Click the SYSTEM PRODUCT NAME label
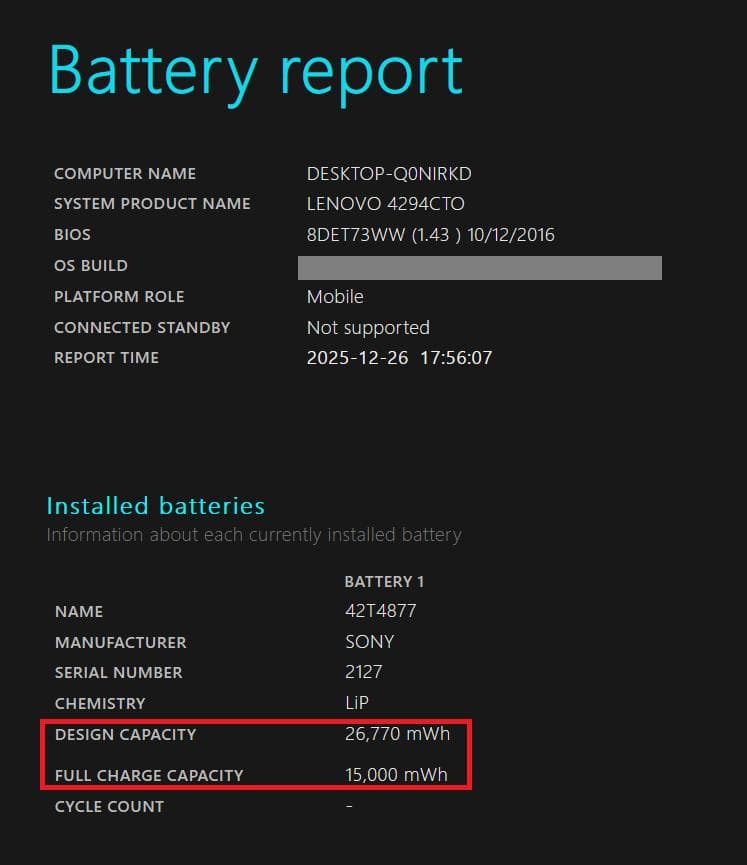This screenshot has height=865, width=747. (152, 204)
